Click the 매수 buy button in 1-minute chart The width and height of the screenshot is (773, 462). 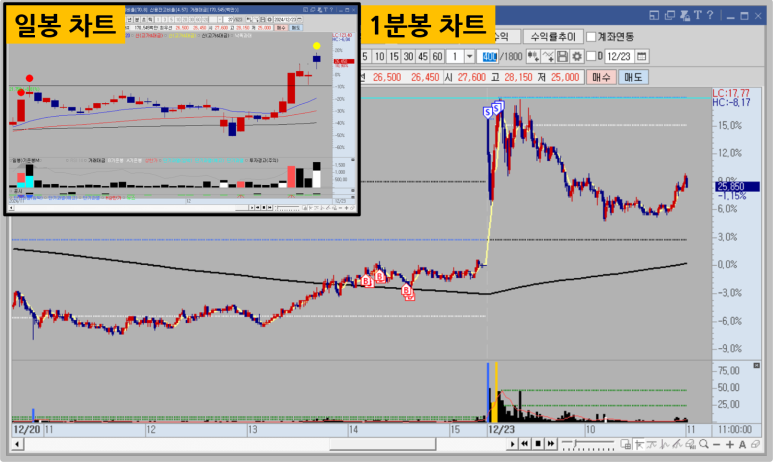pyautogui.click(x=601, y=77)
